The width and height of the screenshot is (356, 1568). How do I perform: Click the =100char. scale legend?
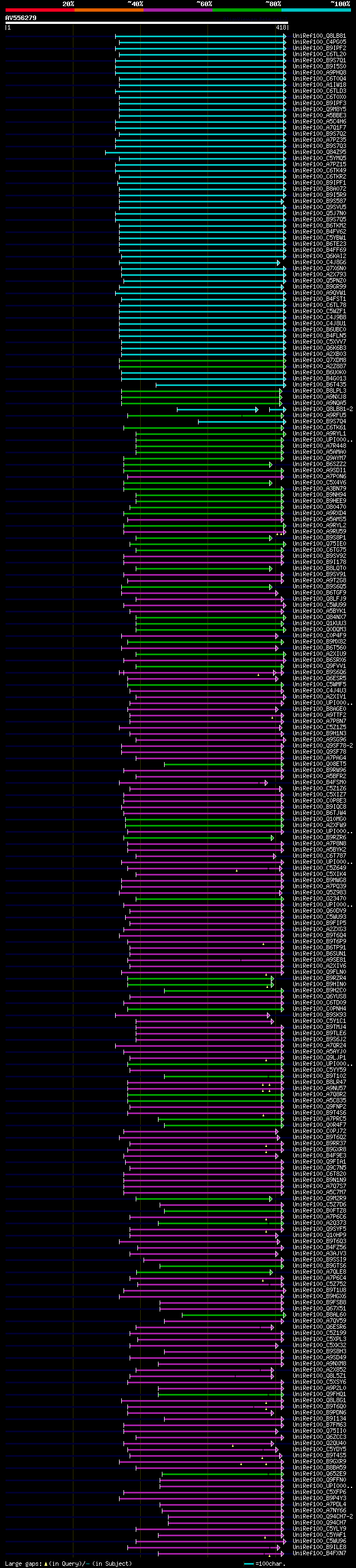pos(265,1563)
